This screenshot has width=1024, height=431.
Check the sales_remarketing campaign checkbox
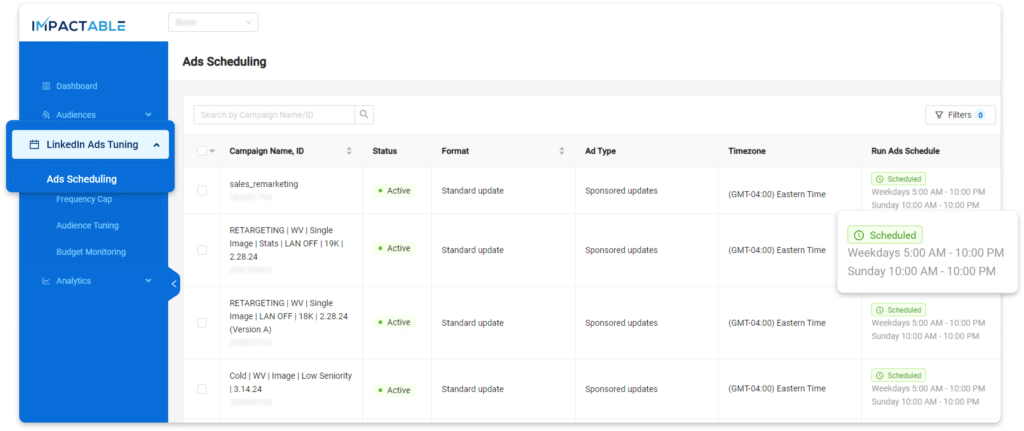[203, 190]
